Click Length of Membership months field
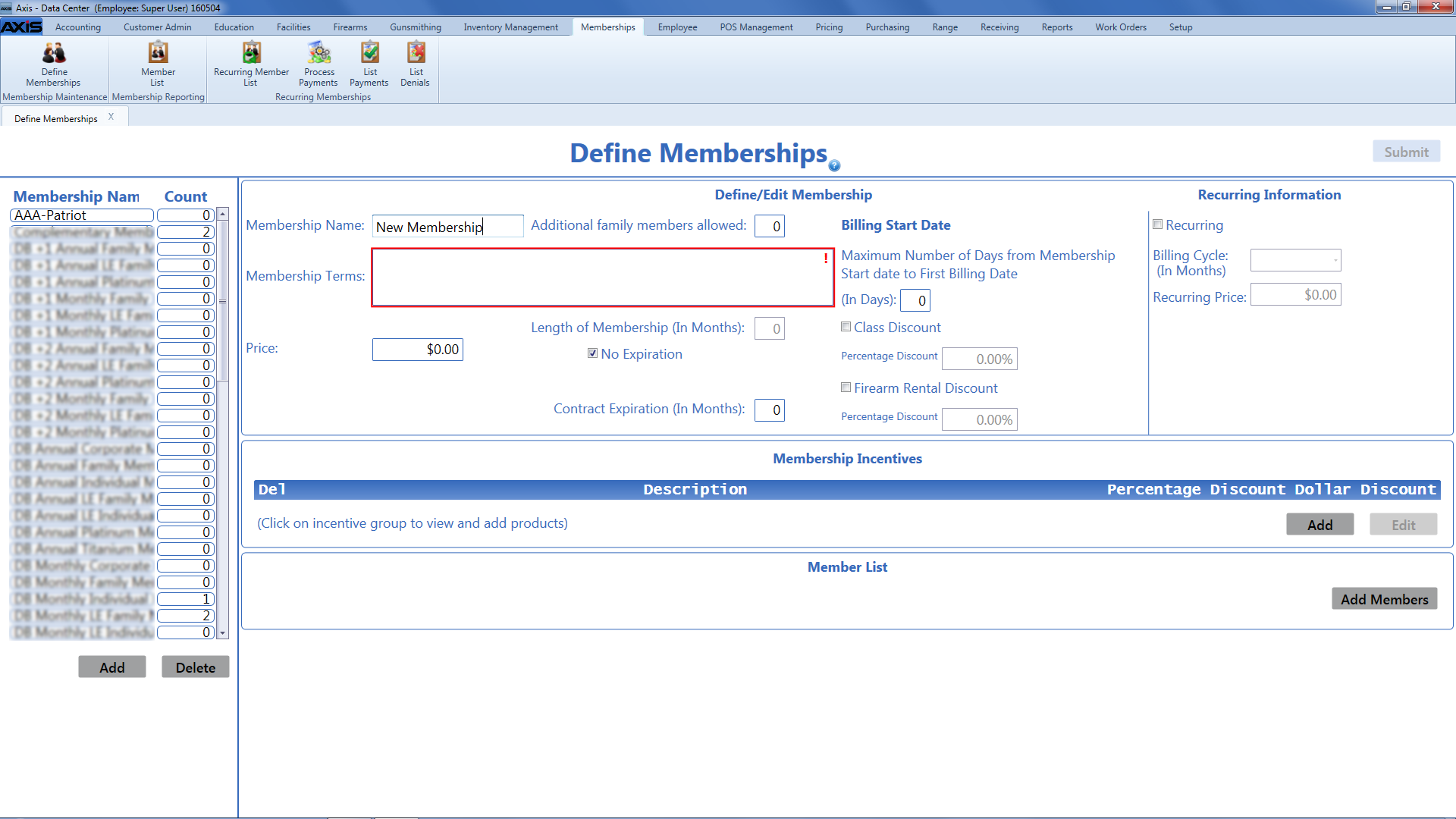The image size is (1456, 819). pos(769,328)
